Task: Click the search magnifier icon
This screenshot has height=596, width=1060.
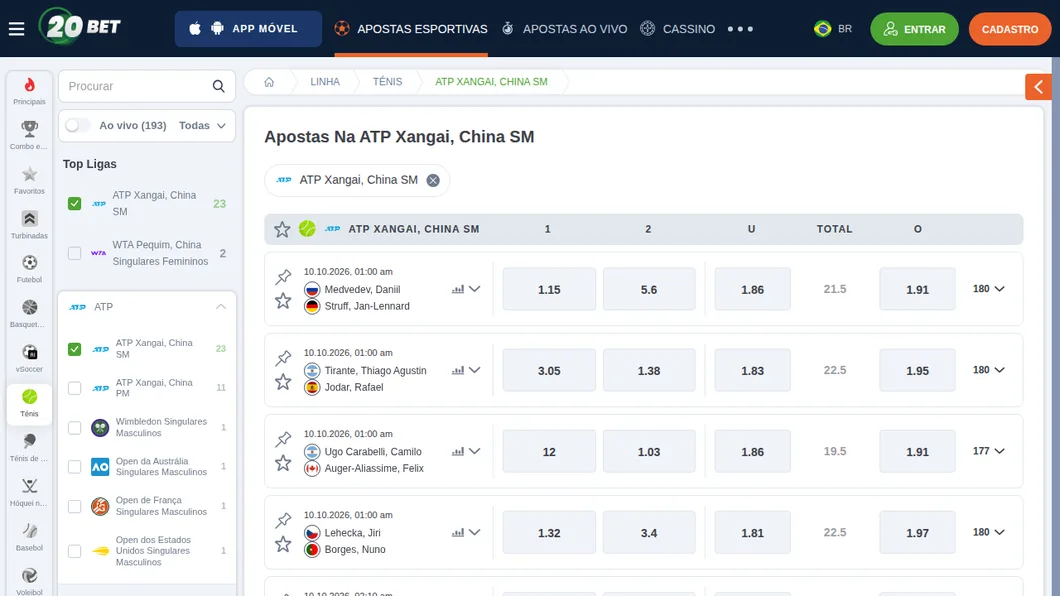Action: click(218, 86)
